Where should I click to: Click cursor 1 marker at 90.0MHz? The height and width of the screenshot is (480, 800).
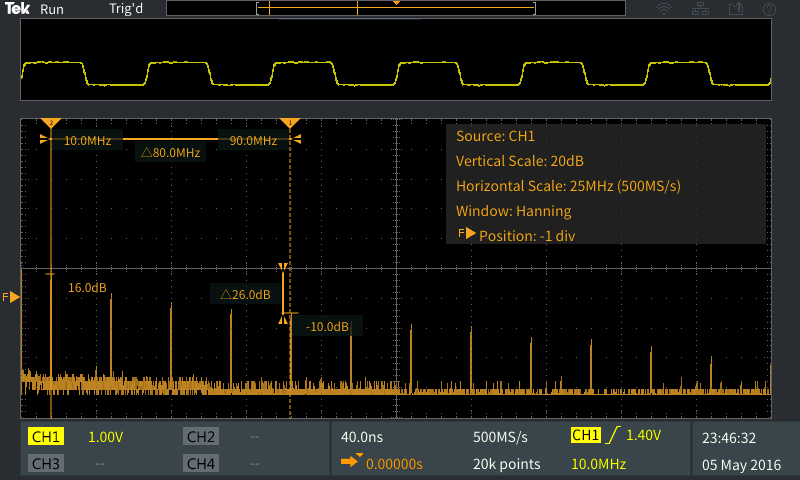(291, 123)
